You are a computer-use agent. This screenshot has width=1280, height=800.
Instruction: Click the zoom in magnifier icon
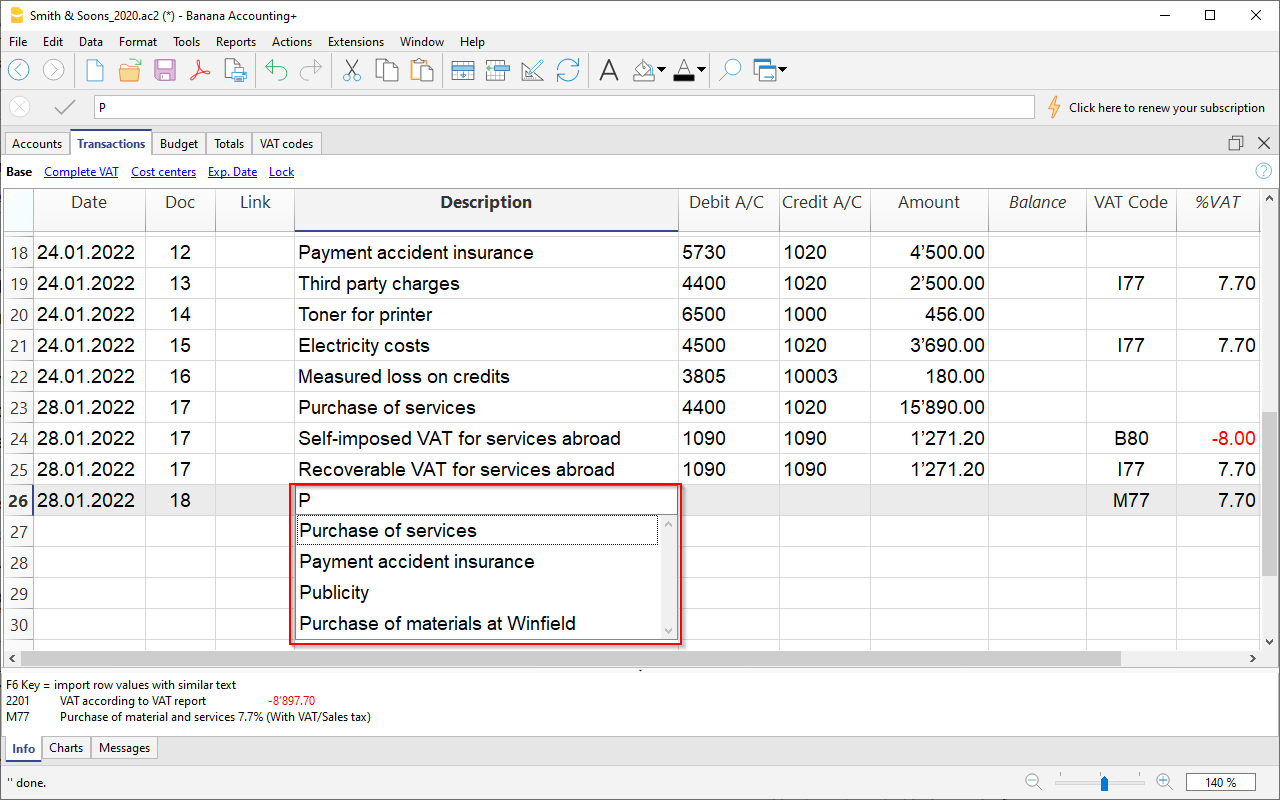click(1165, 782)
